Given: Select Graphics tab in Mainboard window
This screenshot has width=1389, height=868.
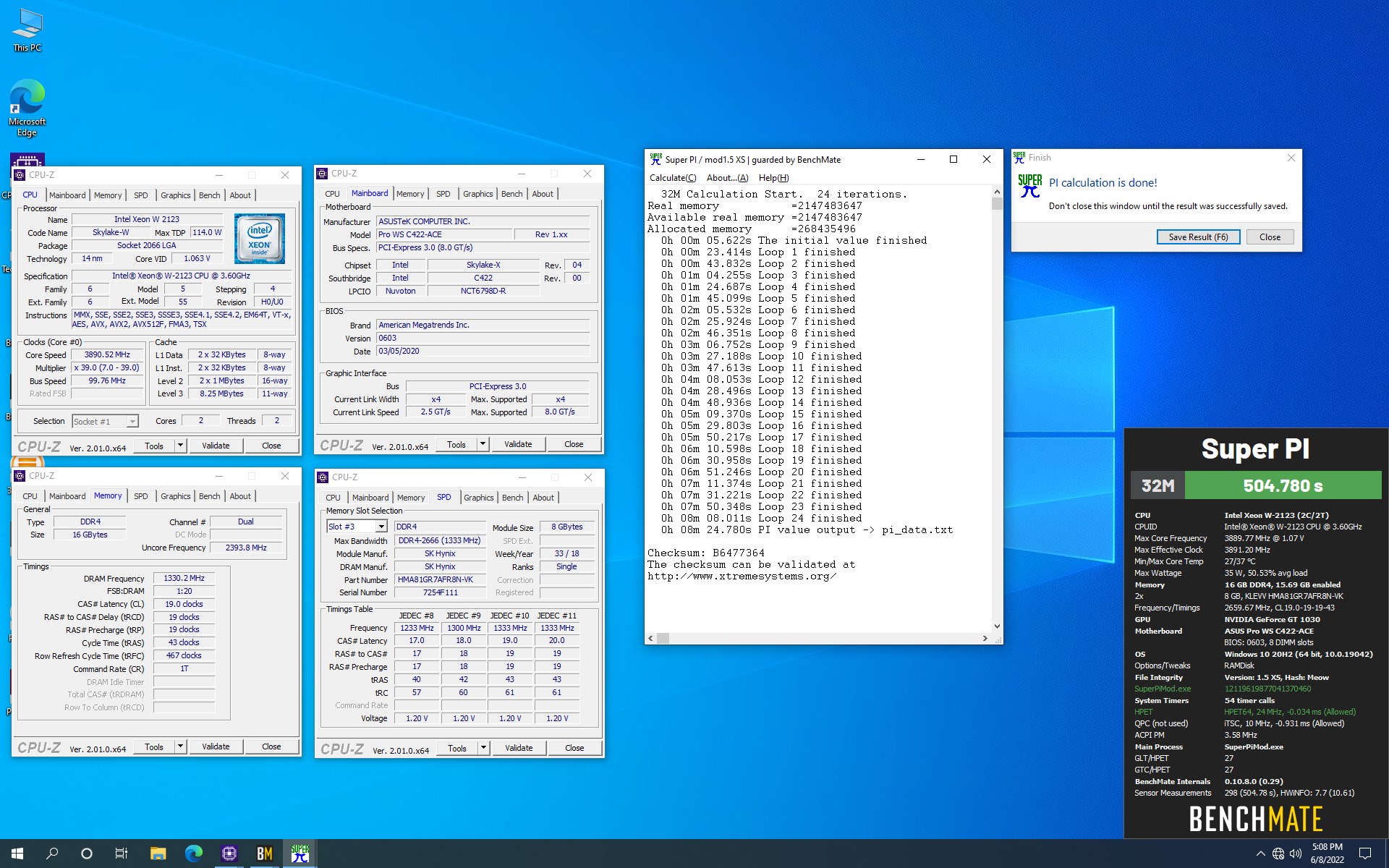Looking at the screenshot, I should (477, 194).
